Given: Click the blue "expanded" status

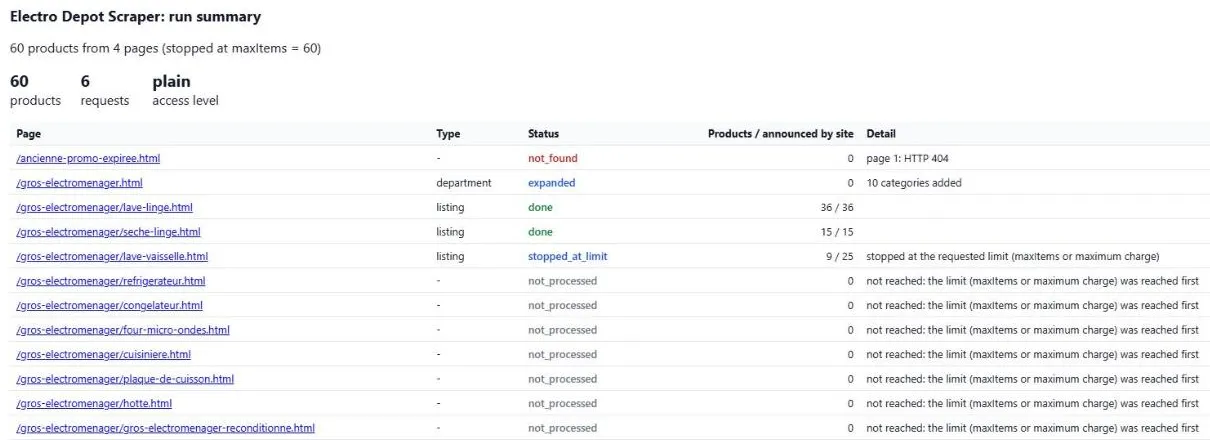Looking at the screenshot, I should 552,183.
